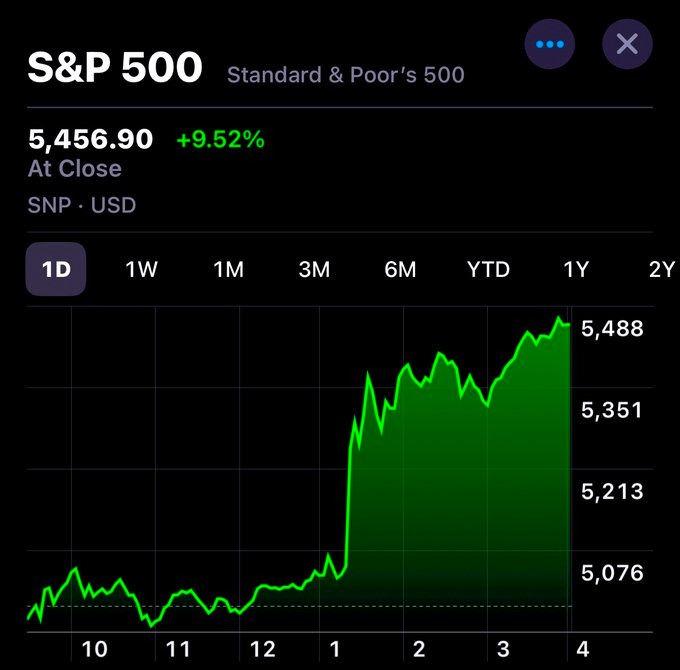Tap the 5,351 price axis label
This screenshot has height=670, width=680.
pos(612,410)
